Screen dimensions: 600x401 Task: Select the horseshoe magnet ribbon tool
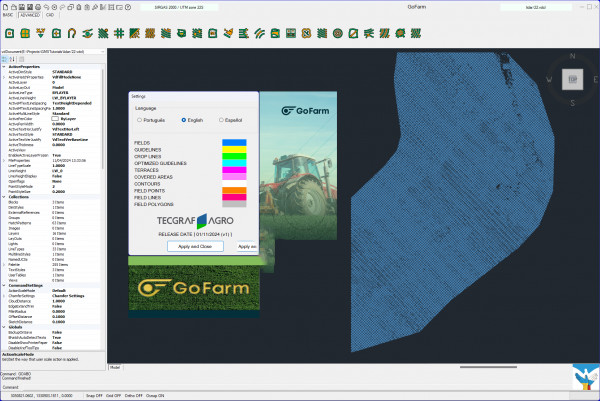pos(72,33)
